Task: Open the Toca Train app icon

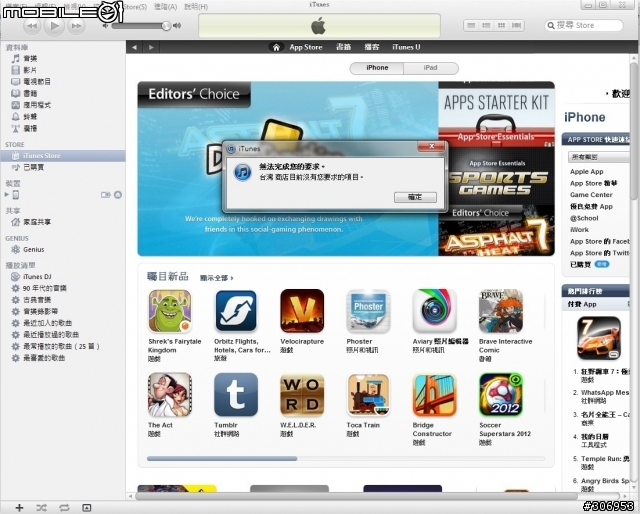Action: (368, 395)
